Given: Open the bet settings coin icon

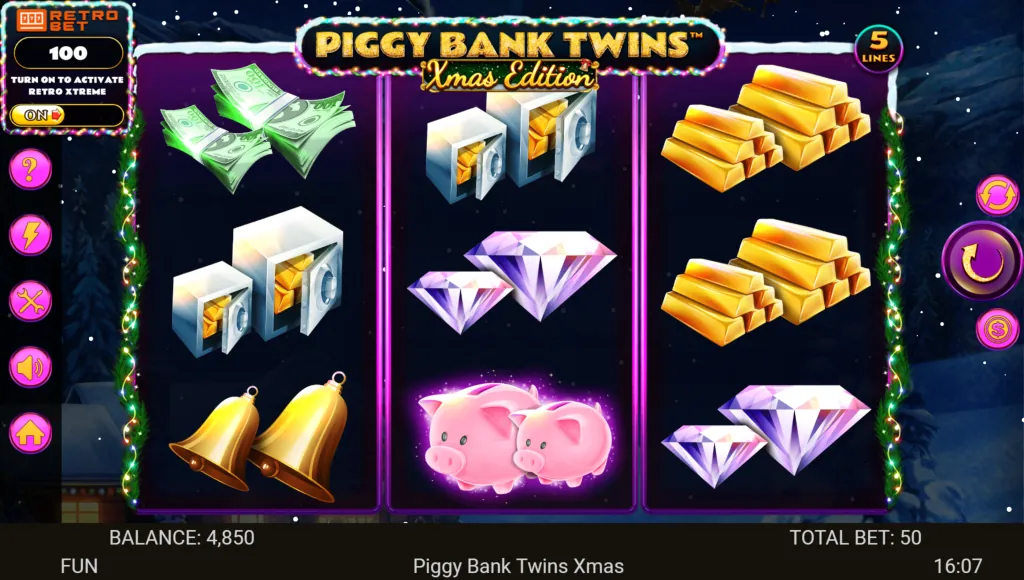Looking at the screenshot, I should pos(997,329).
